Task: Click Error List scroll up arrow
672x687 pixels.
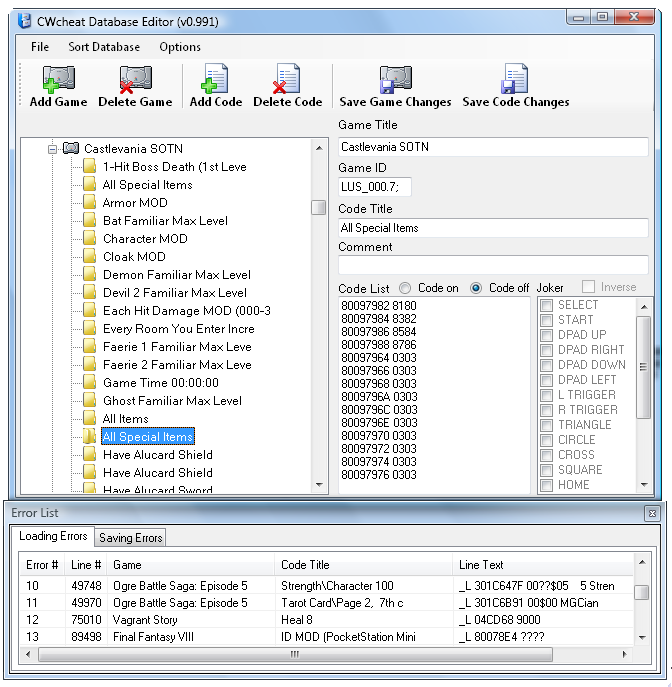Action: coord(642,562)
